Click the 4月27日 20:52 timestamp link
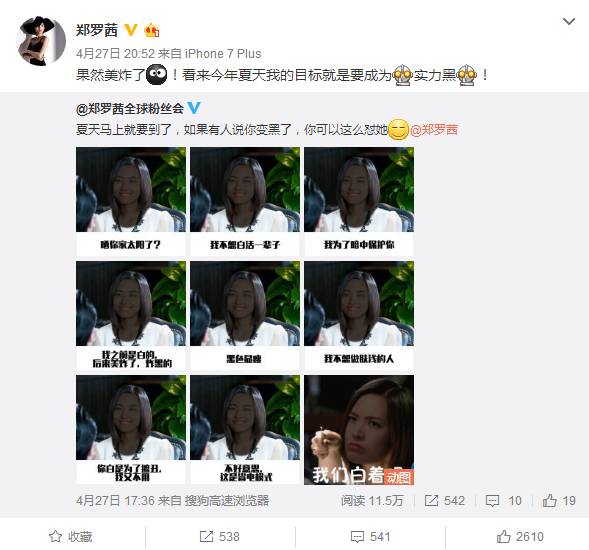 [115, 54]
